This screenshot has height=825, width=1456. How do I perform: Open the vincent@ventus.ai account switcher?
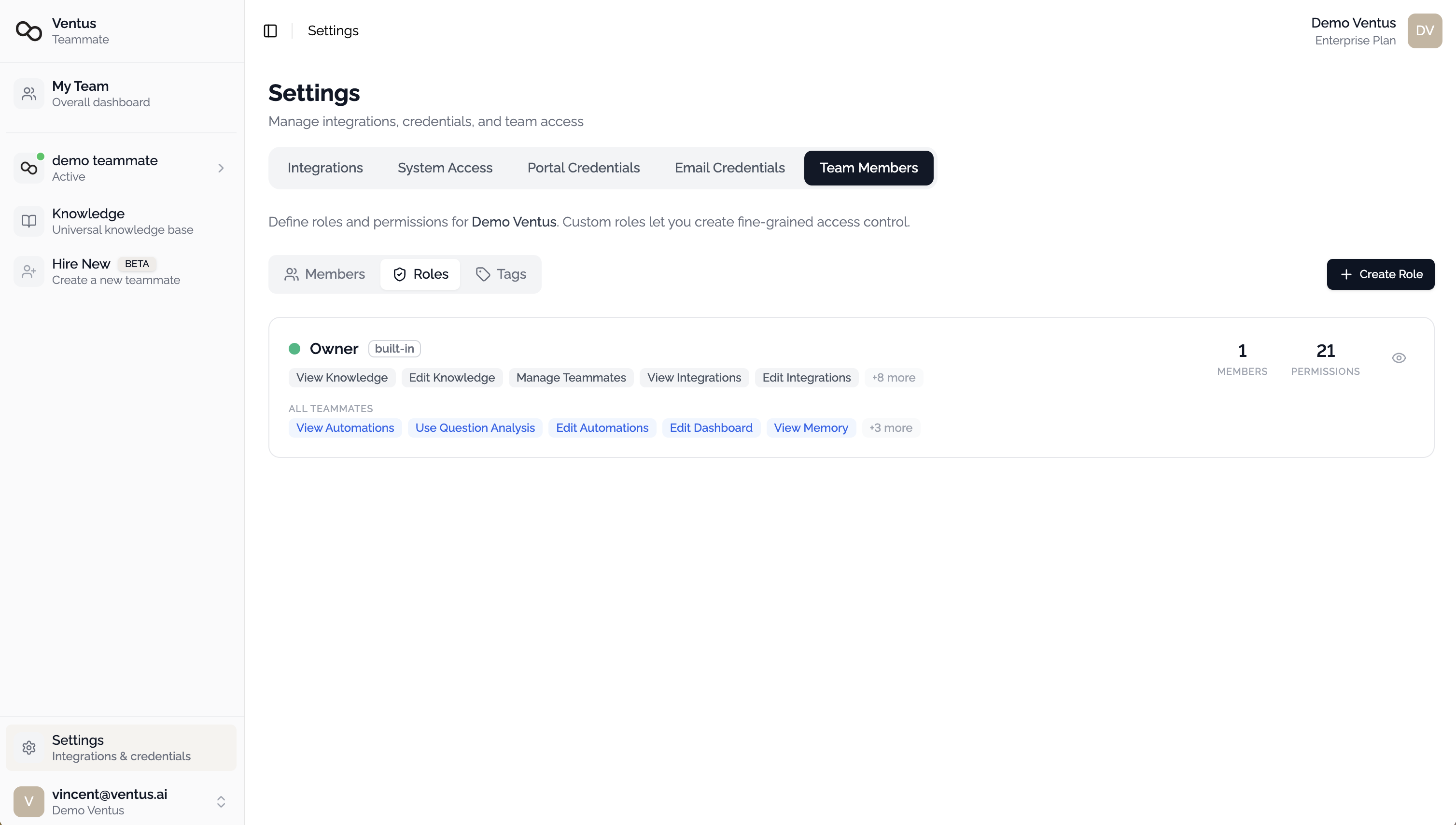tap(221, 801)
